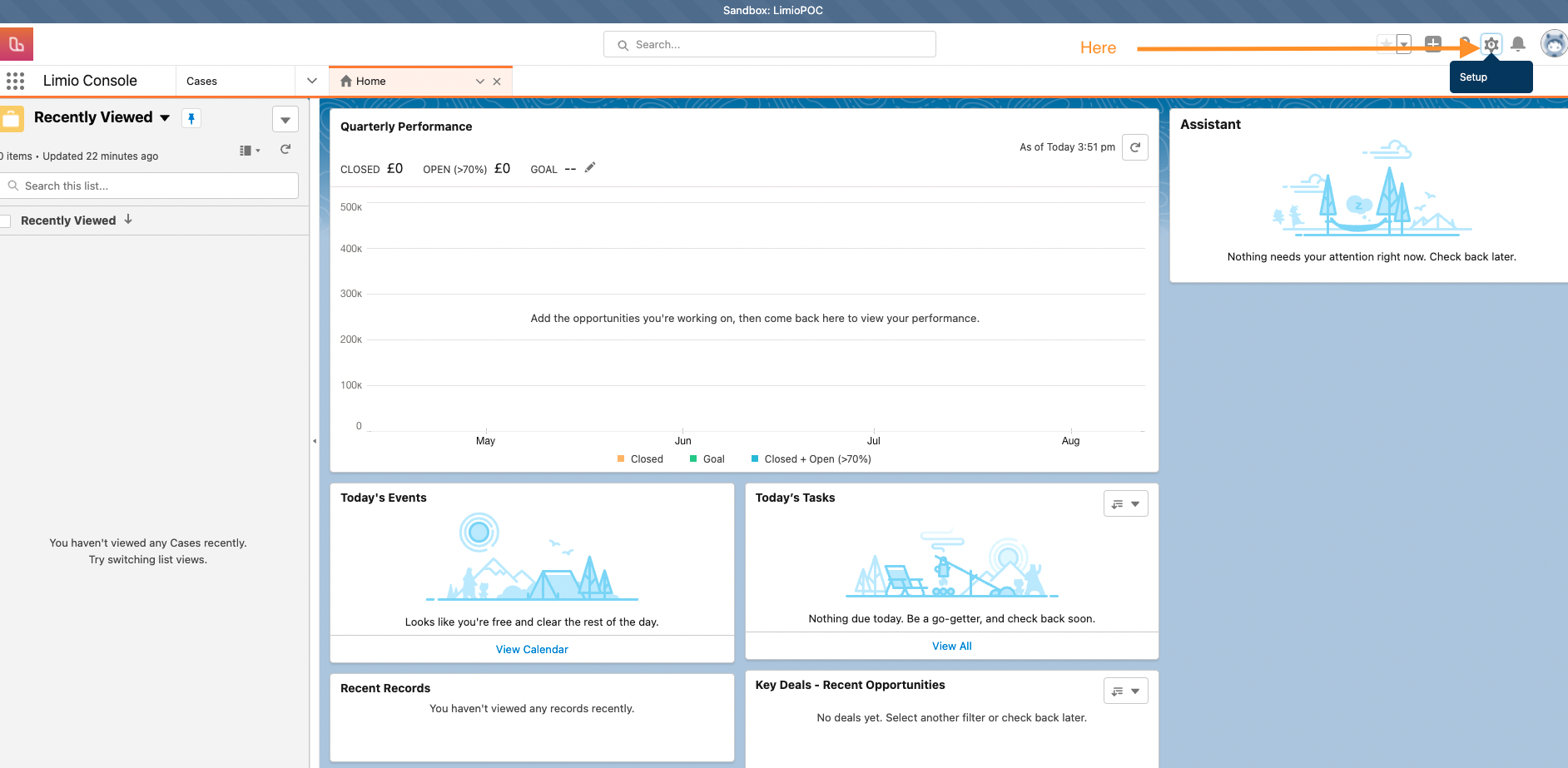The height and width of the screenshot is (768, 1568).
Task: Open the notifications bell
Action: point(1518,44)
